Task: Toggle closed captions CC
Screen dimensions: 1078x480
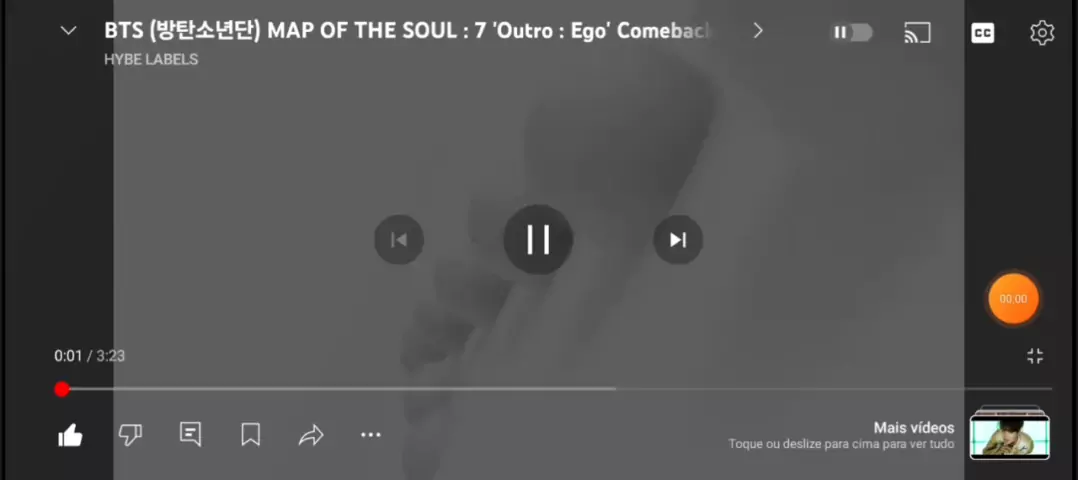Action: (982, 32)
